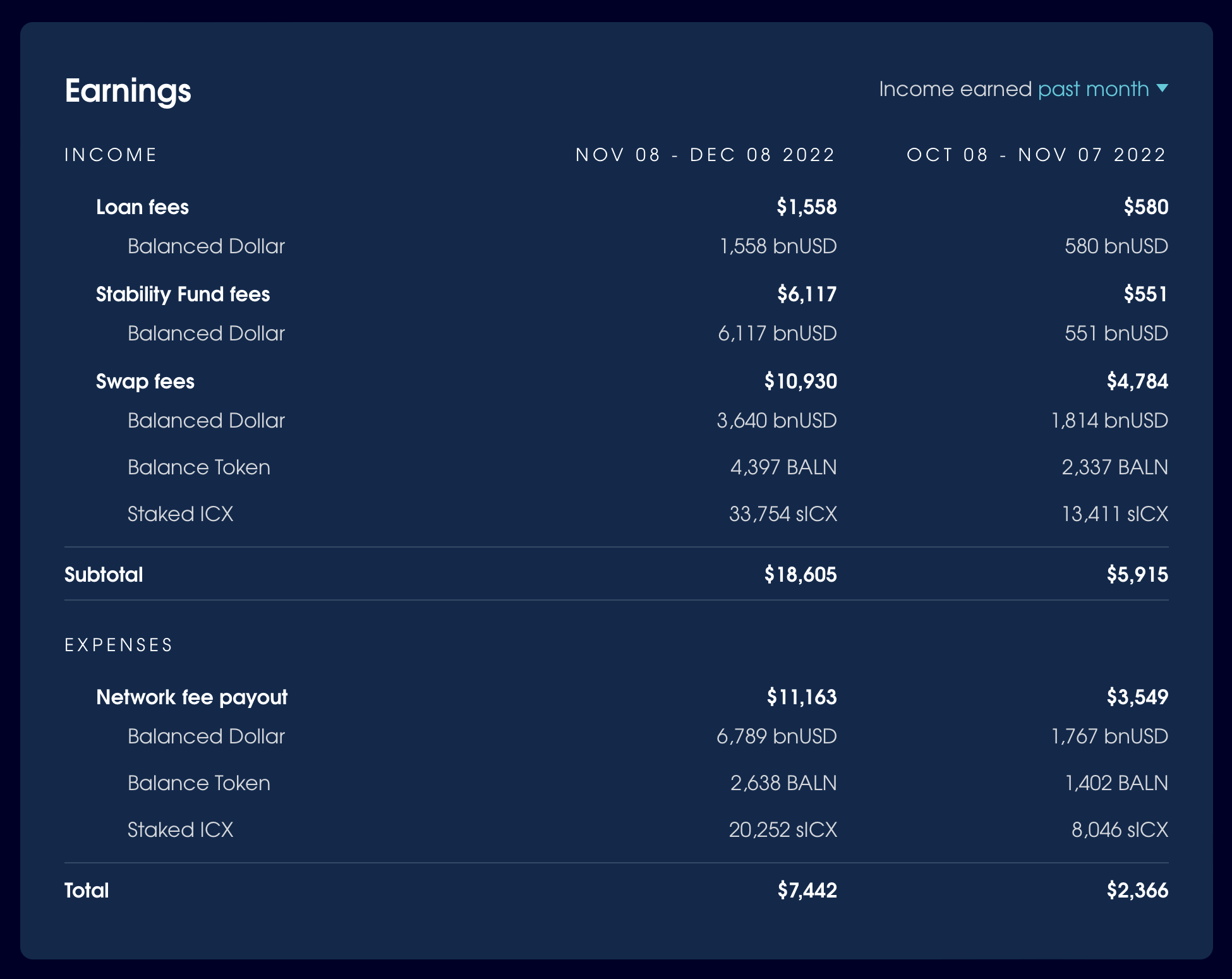Click the NOV 08 - DEC 08 2022 header
The height and width of the screenshot is (979, 1232).
[705, 155]
